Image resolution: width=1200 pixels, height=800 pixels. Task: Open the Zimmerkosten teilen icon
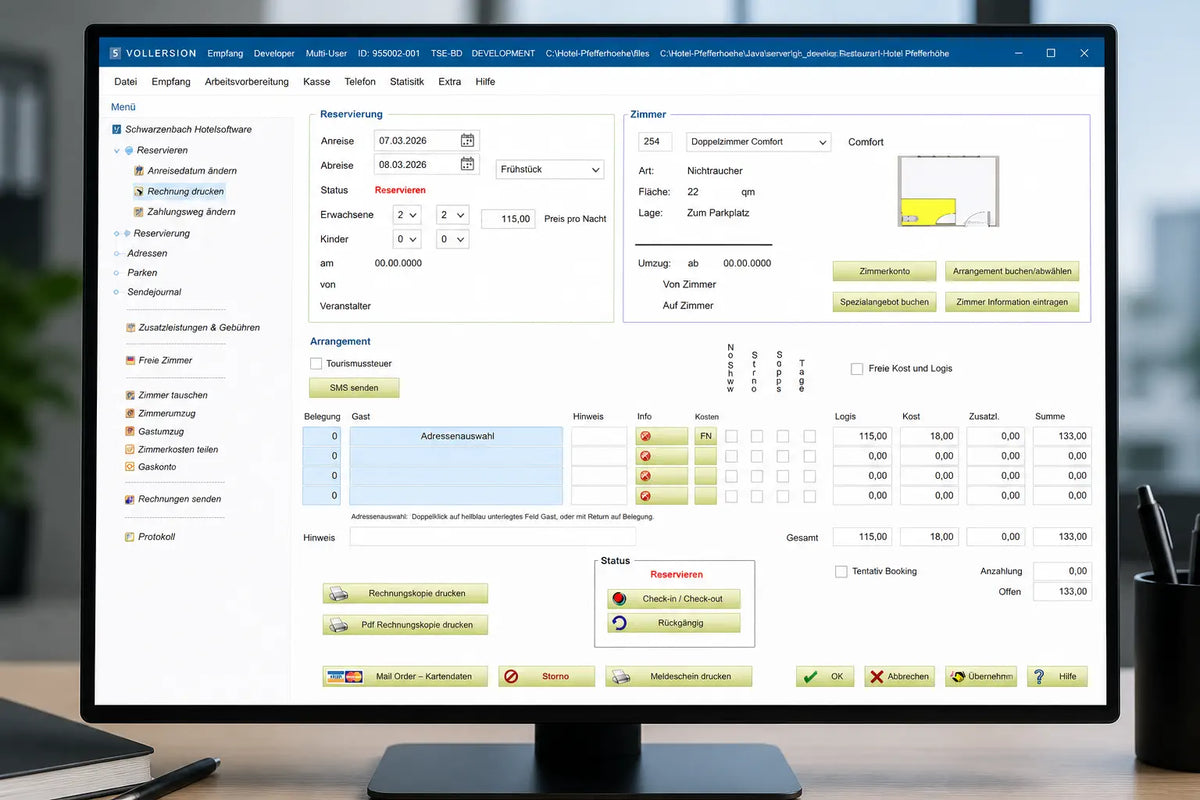130,449
